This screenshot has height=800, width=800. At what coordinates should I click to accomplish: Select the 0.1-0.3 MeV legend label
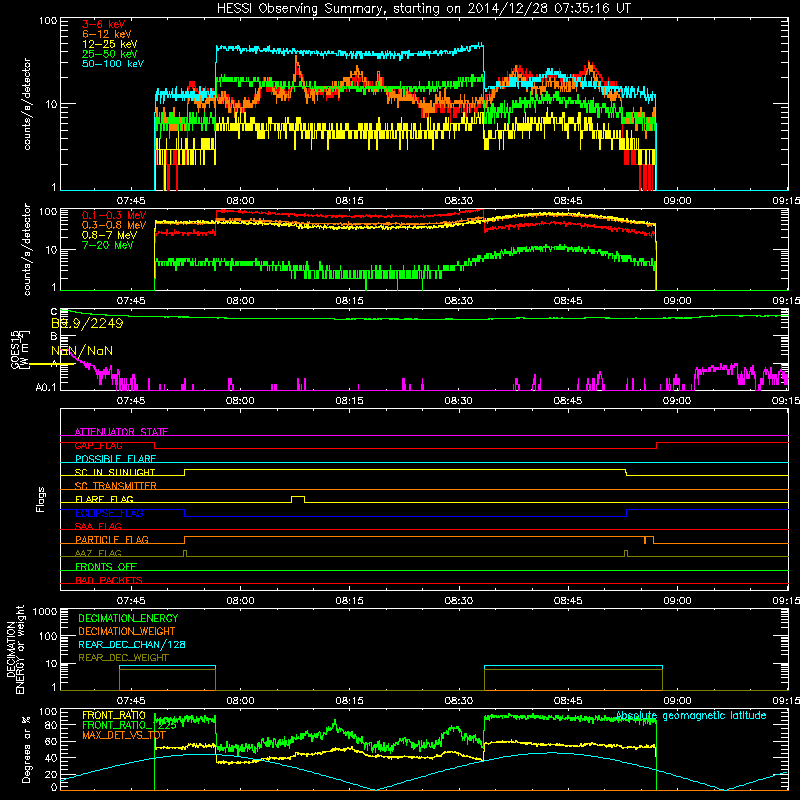click(x=114, y=216)
